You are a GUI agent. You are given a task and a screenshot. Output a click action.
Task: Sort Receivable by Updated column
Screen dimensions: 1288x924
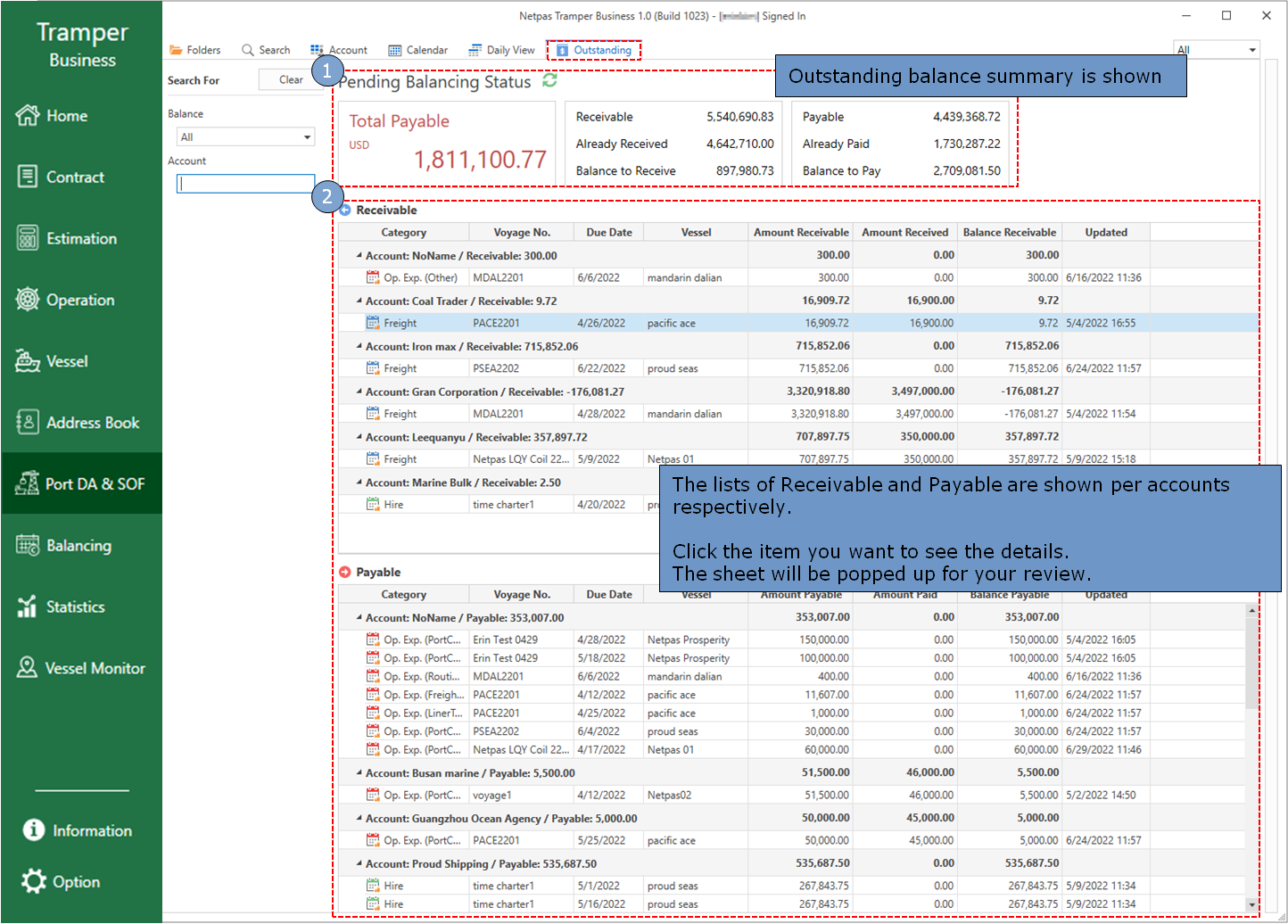(x=1106, y=232)
